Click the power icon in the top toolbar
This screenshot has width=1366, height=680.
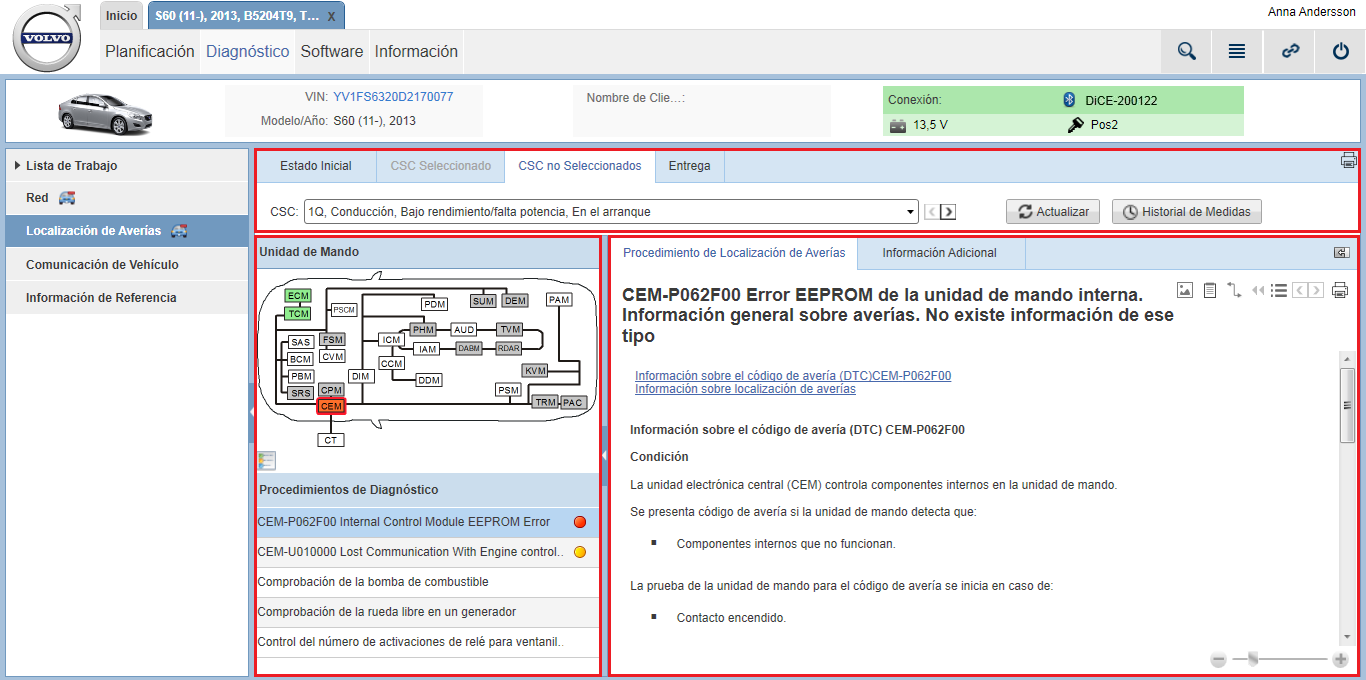click(x=1341, y=51)
